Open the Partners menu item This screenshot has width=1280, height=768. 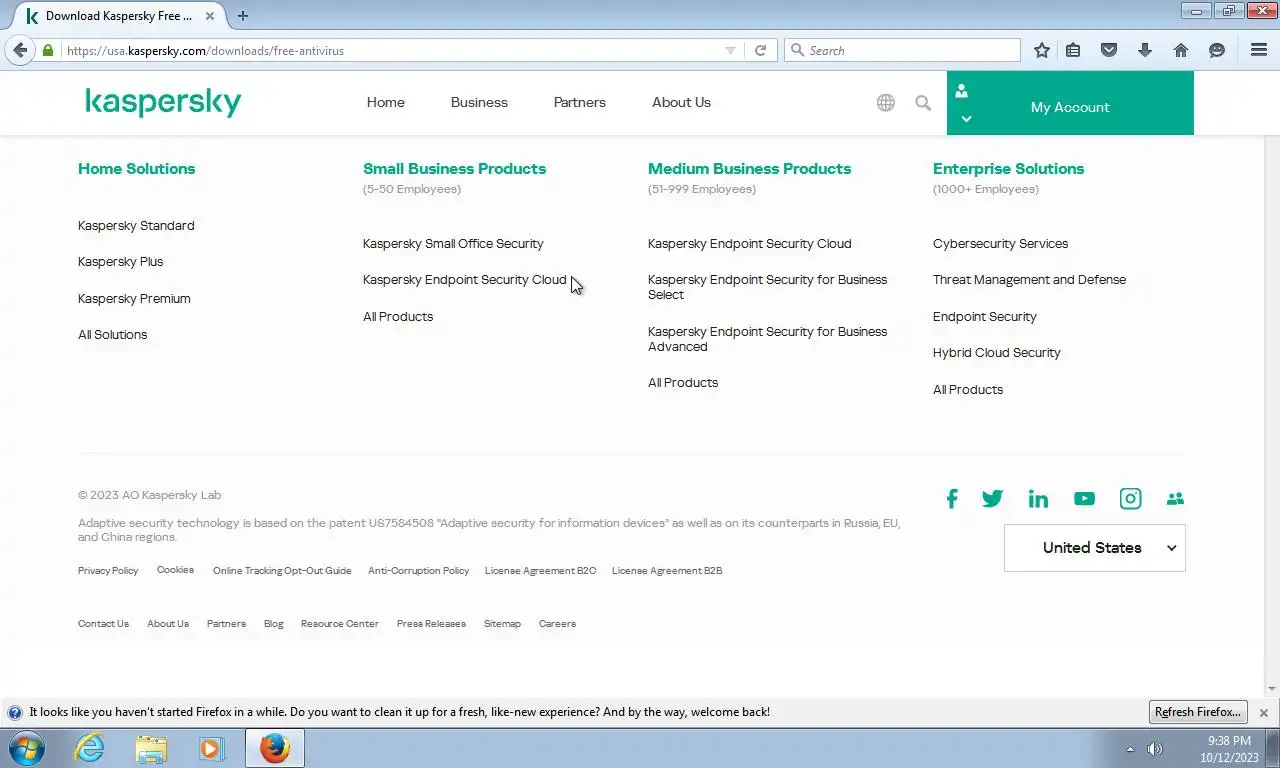(x=580, y=102)
